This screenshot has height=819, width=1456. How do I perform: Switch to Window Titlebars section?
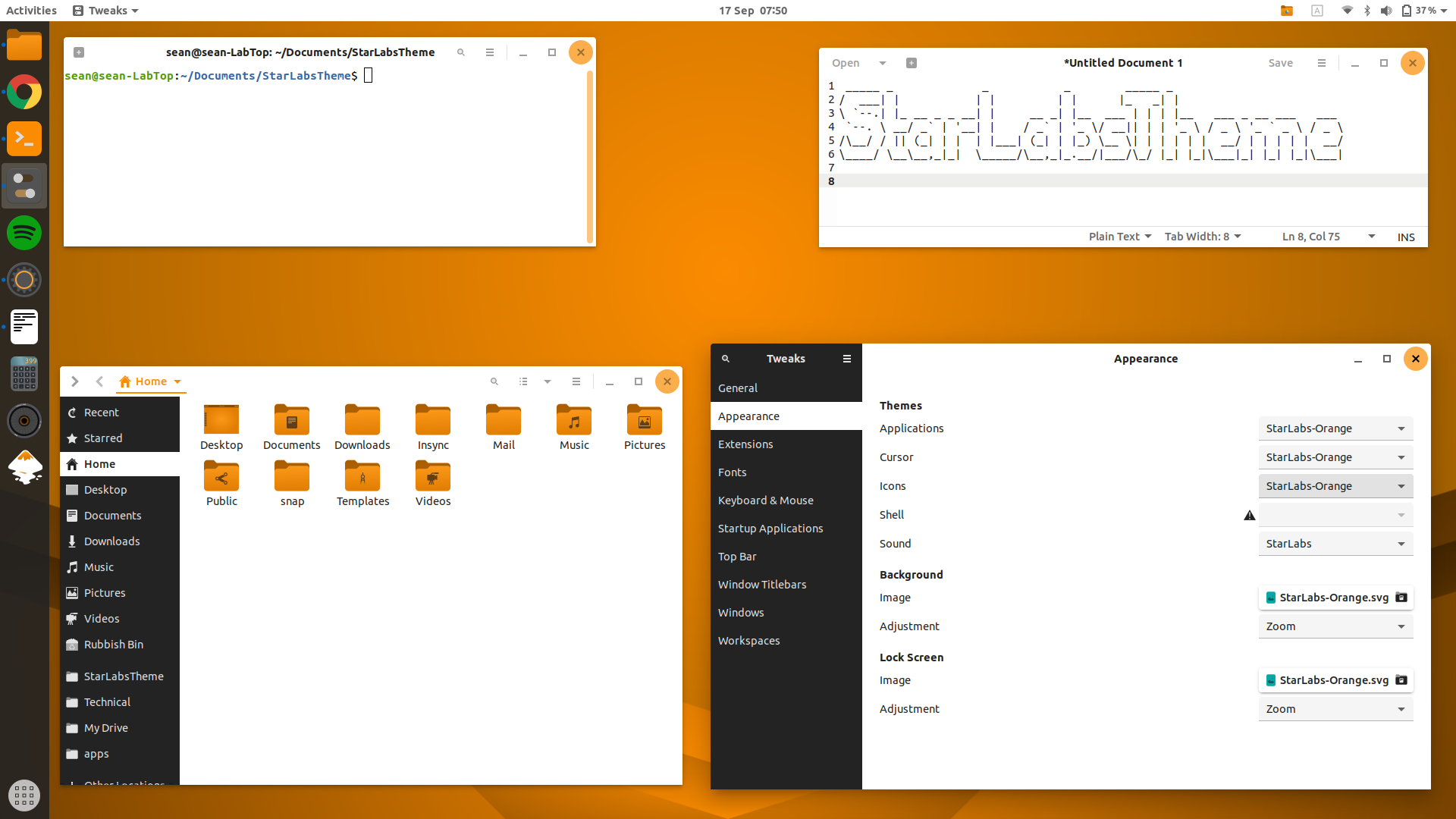(x=762, y=585)
